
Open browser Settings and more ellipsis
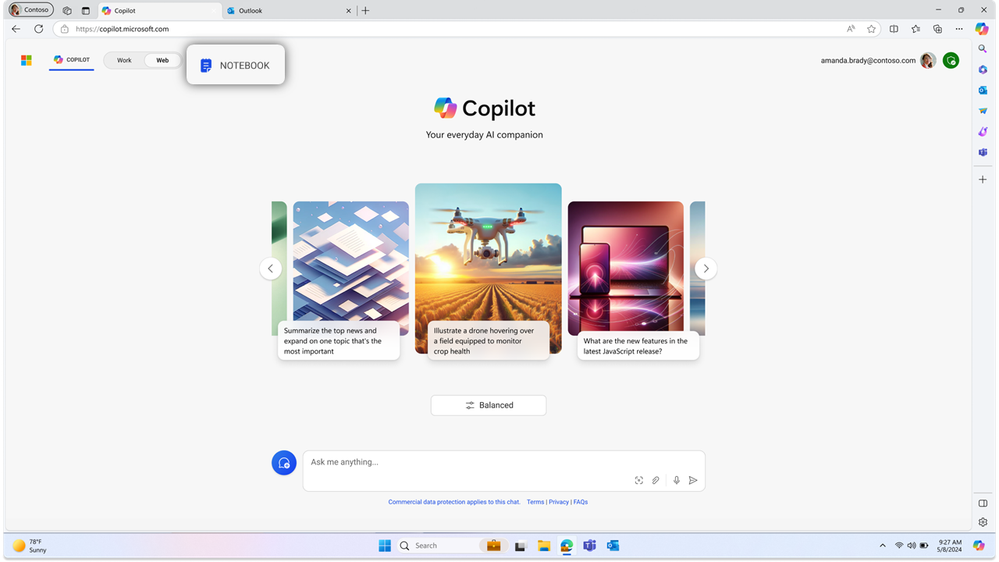click(x=959, y=29)
